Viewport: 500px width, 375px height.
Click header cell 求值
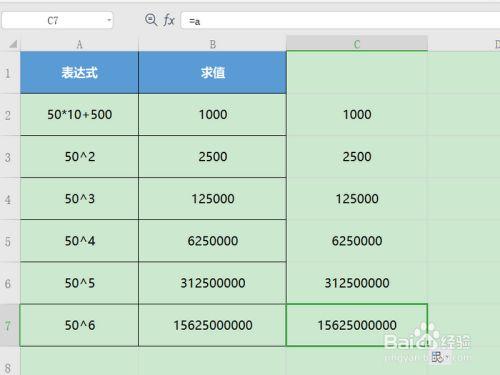tap(212, 73)
